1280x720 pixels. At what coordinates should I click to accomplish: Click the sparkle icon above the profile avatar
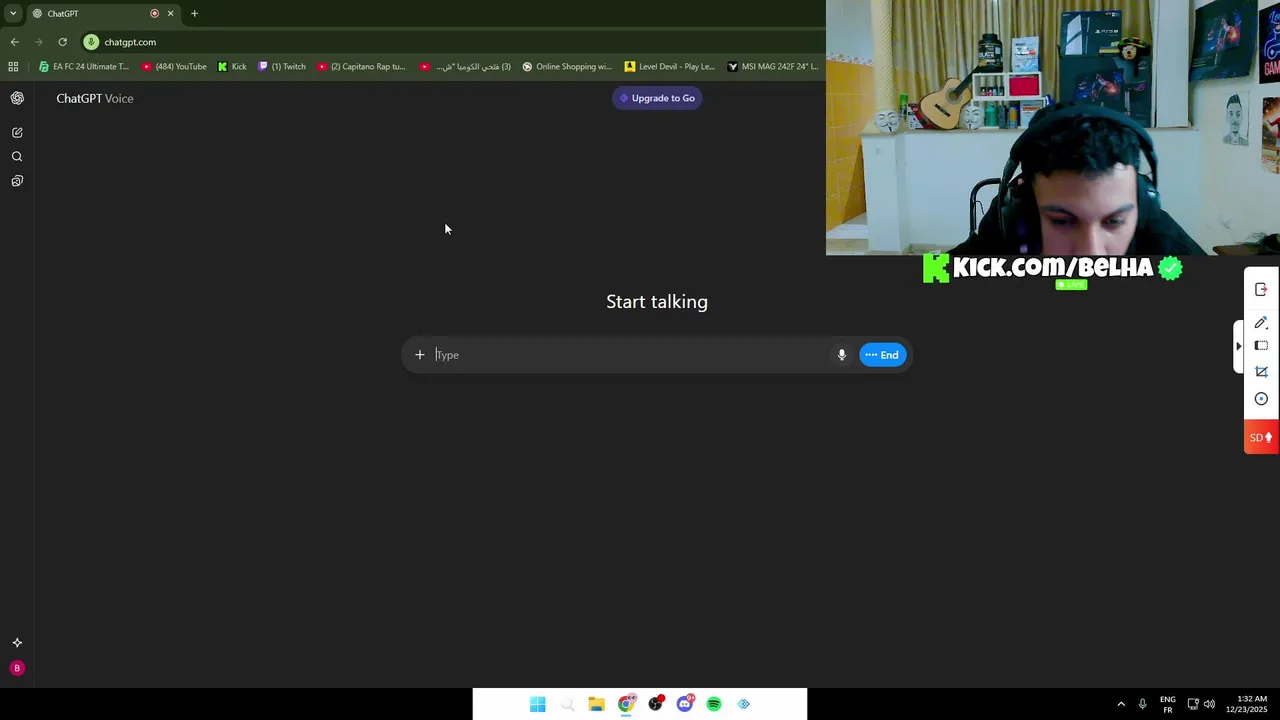(17, 643)
